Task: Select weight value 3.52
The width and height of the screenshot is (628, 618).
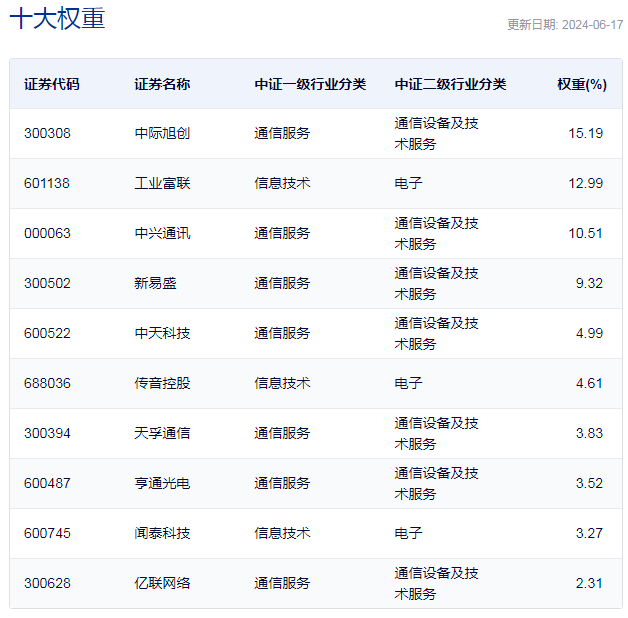Action: point(589,483)
